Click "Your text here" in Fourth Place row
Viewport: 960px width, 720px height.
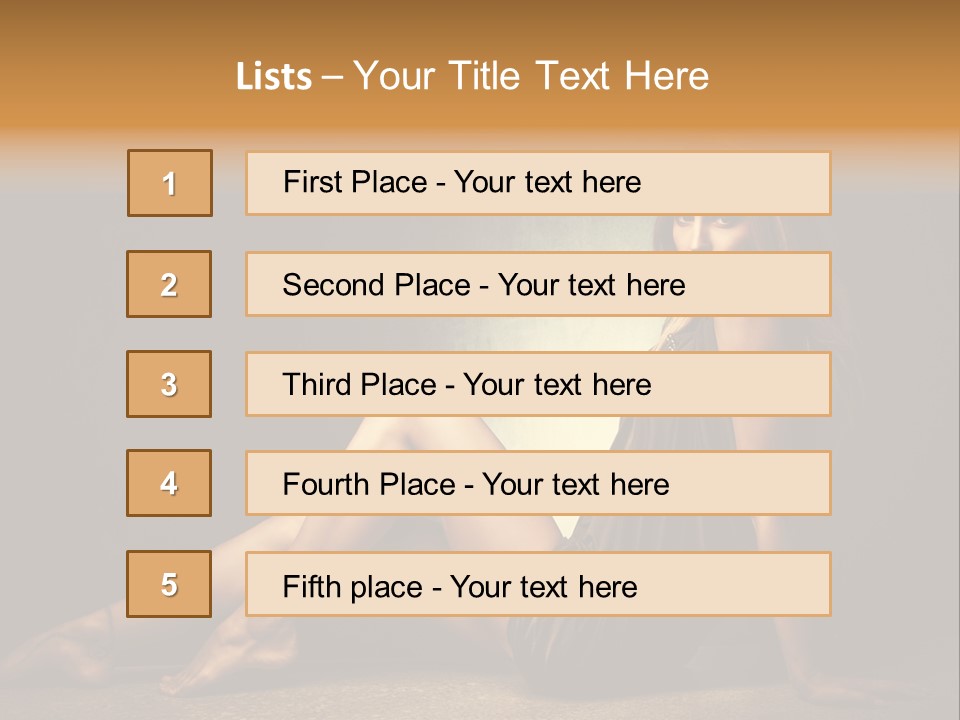pyautogui.click(x=575, y=485)
